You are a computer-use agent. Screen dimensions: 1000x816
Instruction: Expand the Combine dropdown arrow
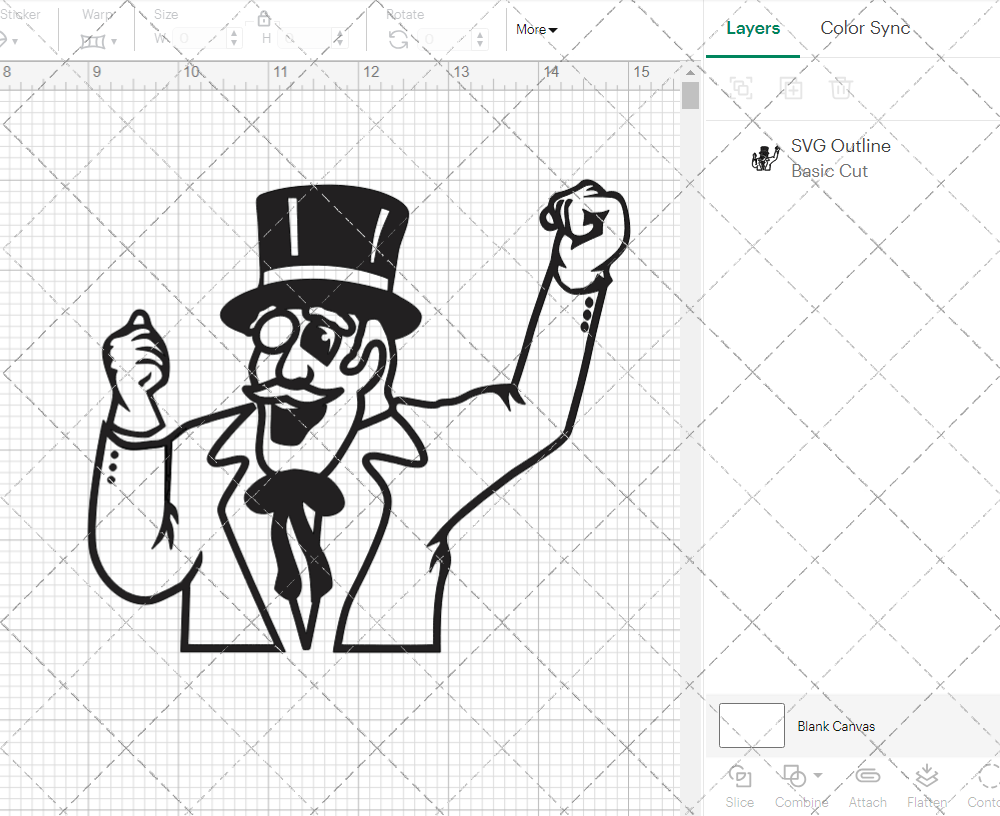[x=818, y=775]
